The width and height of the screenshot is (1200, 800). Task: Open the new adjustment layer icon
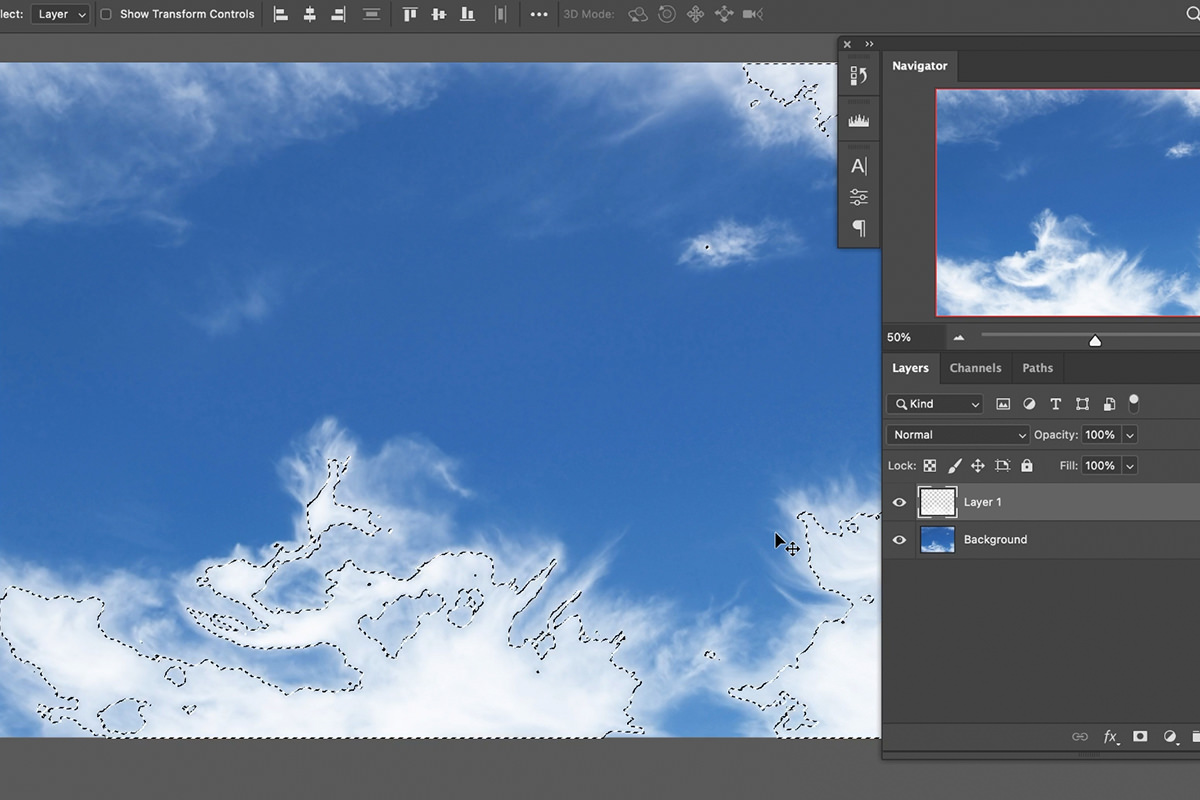1170,737
